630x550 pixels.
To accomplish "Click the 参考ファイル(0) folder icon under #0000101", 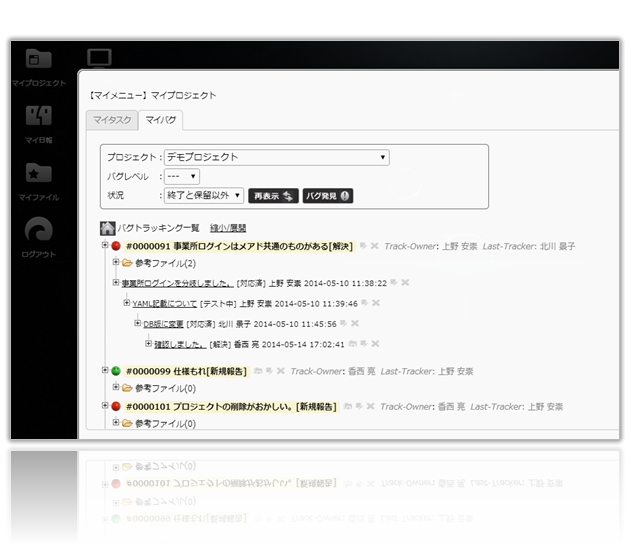I will coord(127,423).
